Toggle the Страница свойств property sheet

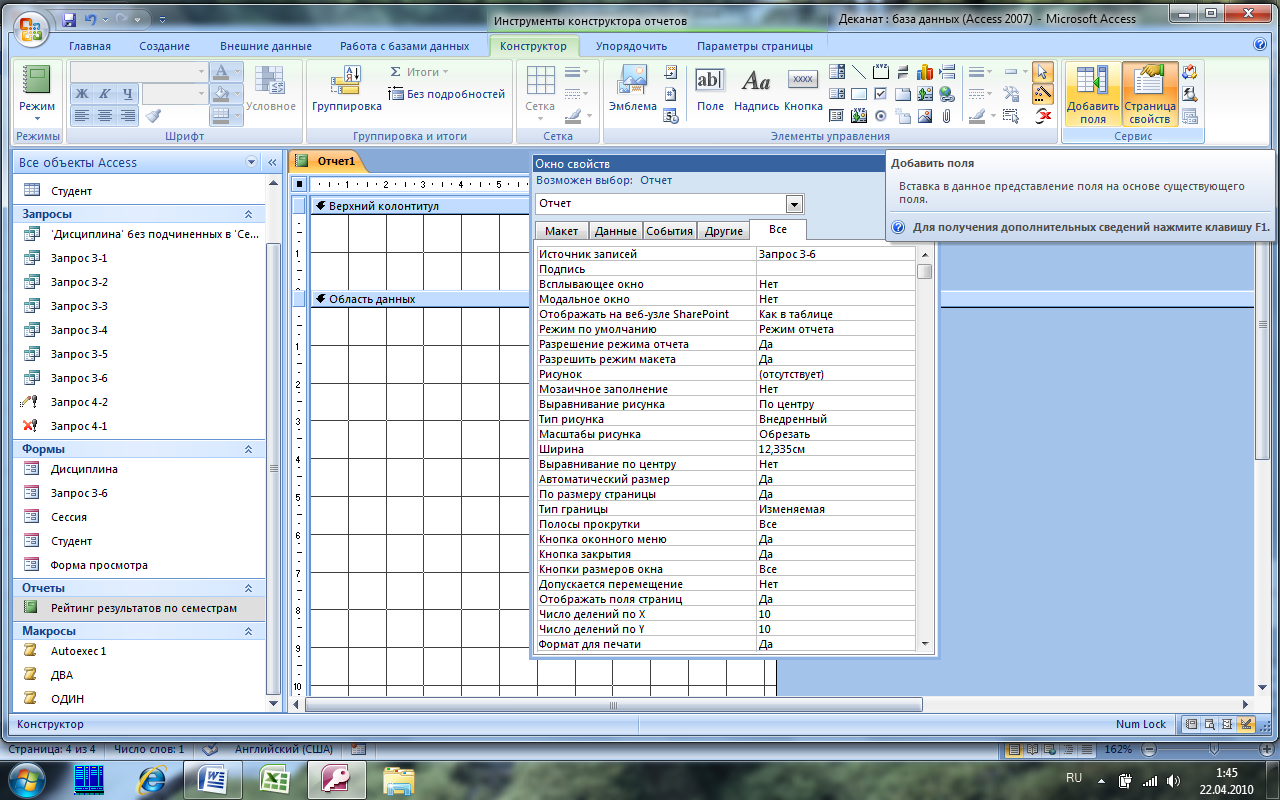point(1149,94)
